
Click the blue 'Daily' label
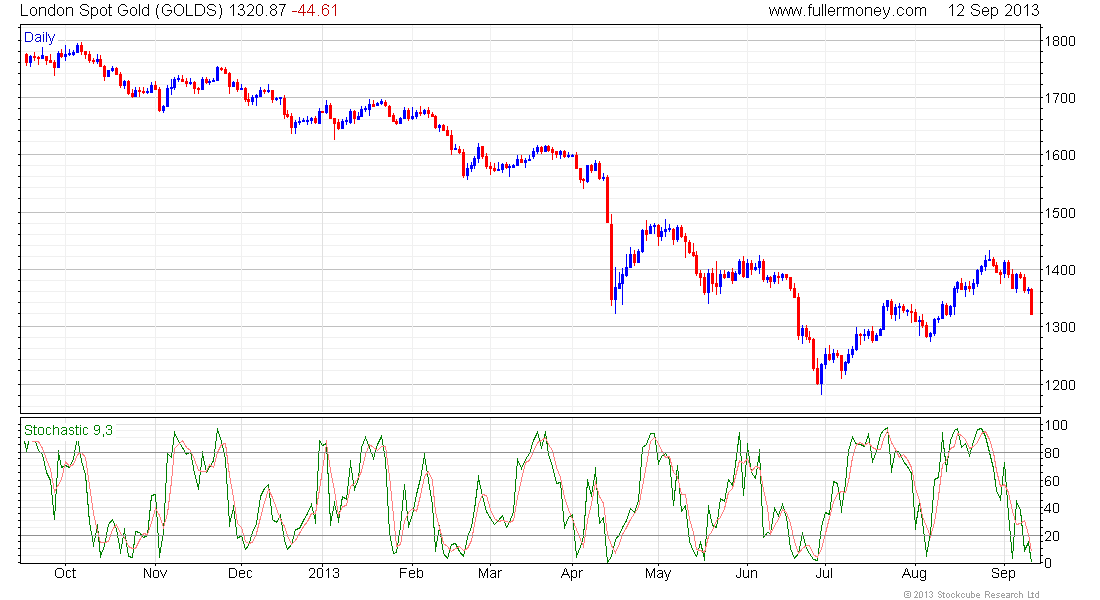coord(39,37)
